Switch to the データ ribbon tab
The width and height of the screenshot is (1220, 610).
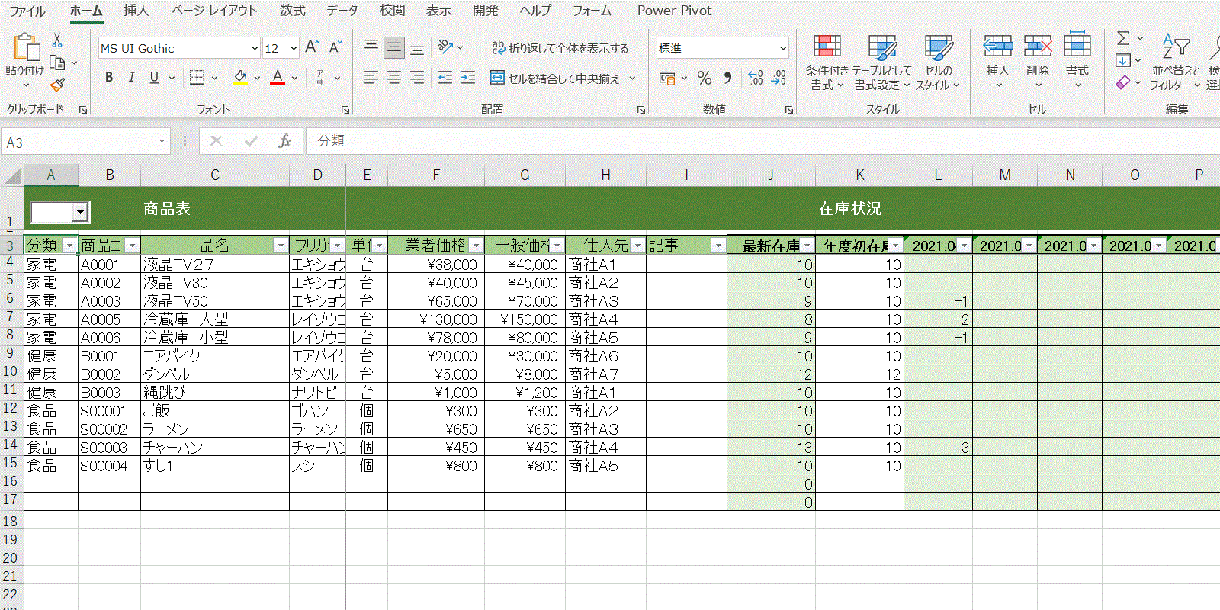[342, 11]
